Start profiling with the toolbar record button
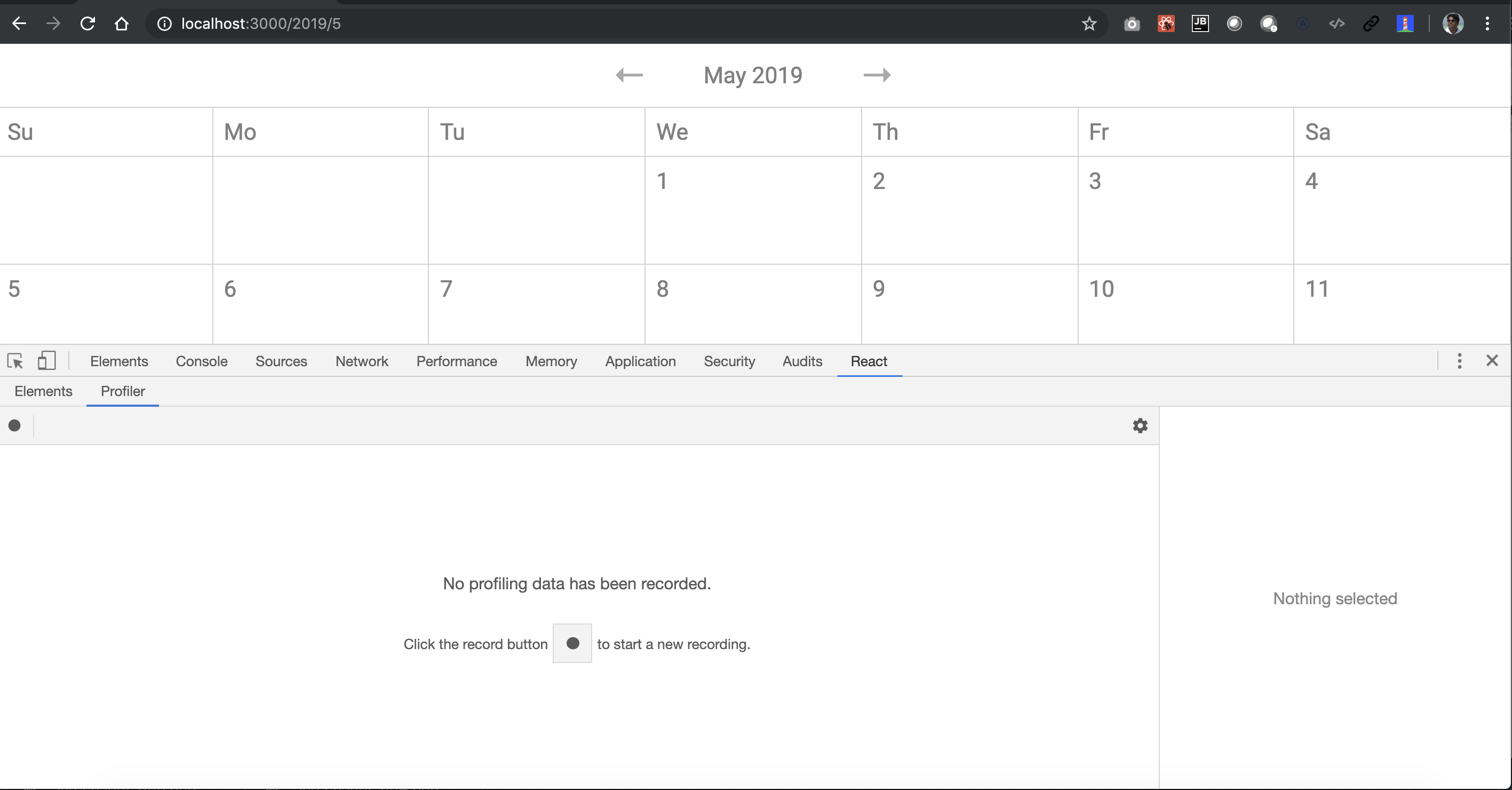 (15, 425)
